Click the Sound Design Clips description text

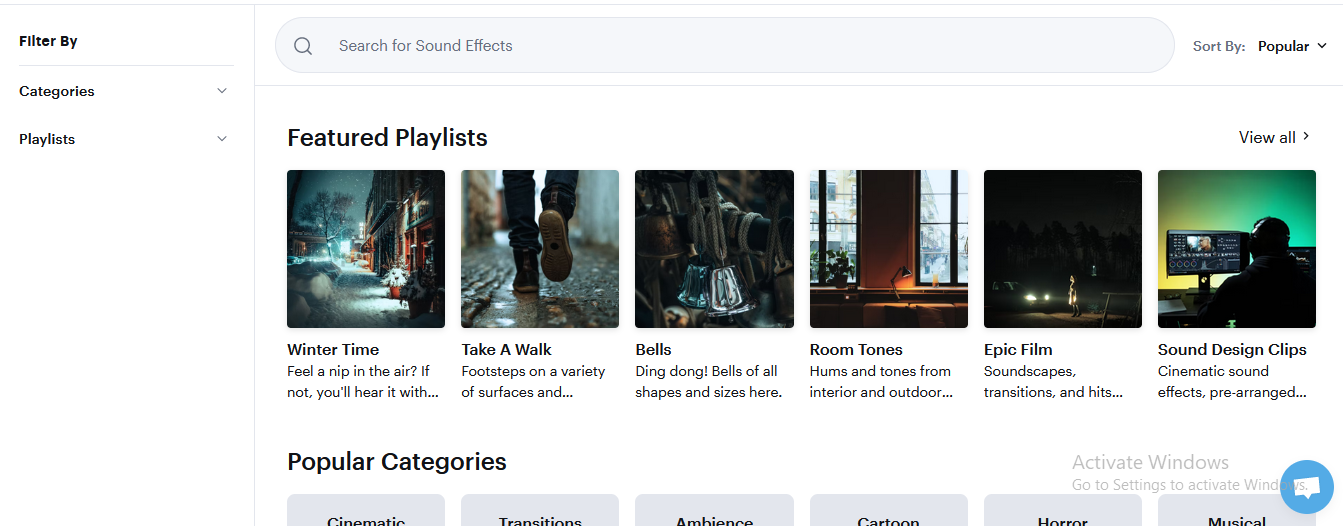coord(1233,382)
